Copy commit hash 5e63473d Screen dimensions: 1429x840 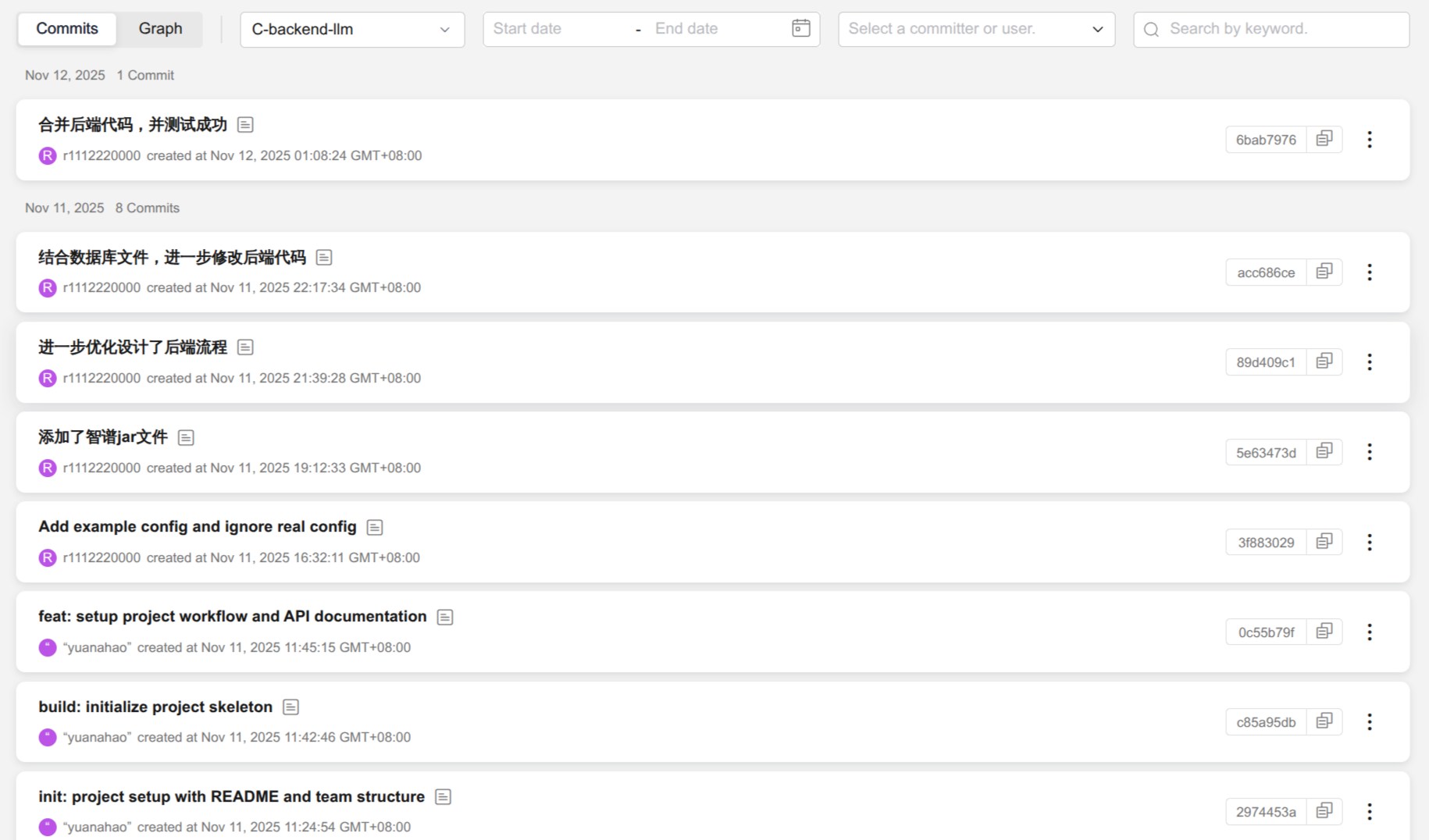(x=1324, y=451)
